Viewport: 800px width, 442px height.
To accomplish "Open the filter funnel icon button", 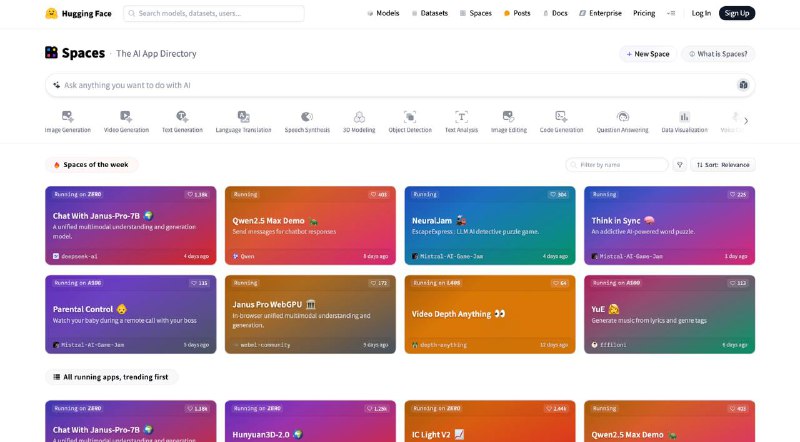I will pyautogui.click(x=680, y=165).
